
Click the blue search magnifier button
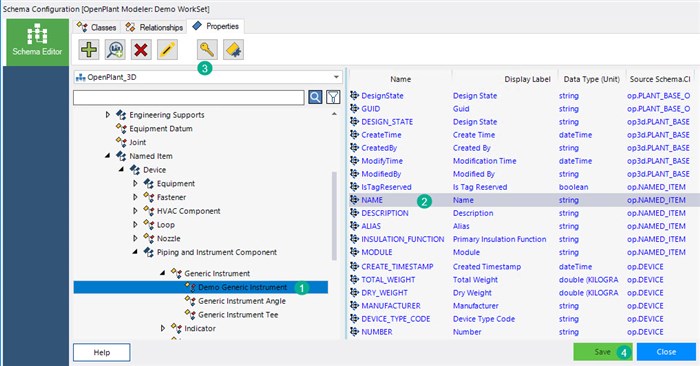[315, 97]
